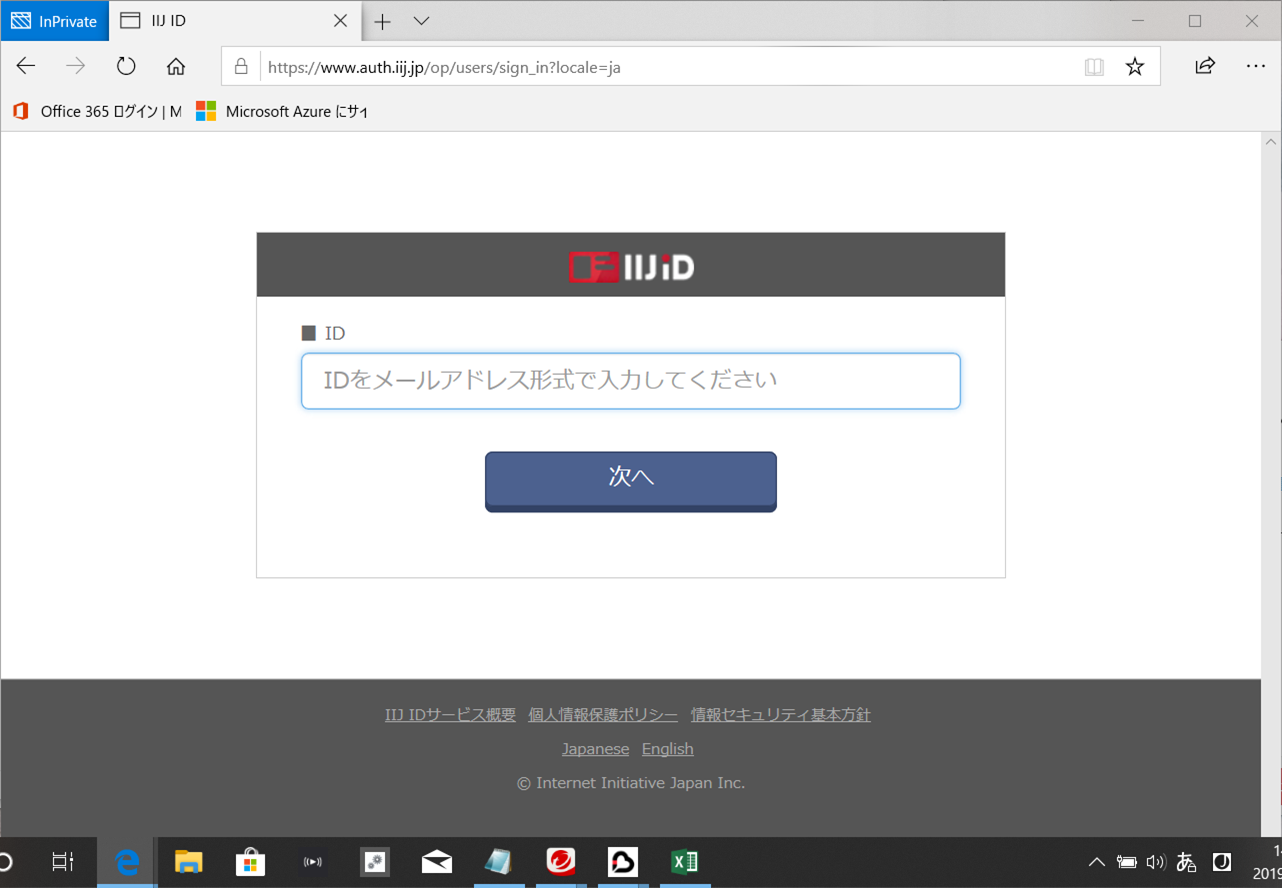The width and height of the screenshot is (1282, 888).
Task: Go back to the previous page
Action: pos(26,67)
